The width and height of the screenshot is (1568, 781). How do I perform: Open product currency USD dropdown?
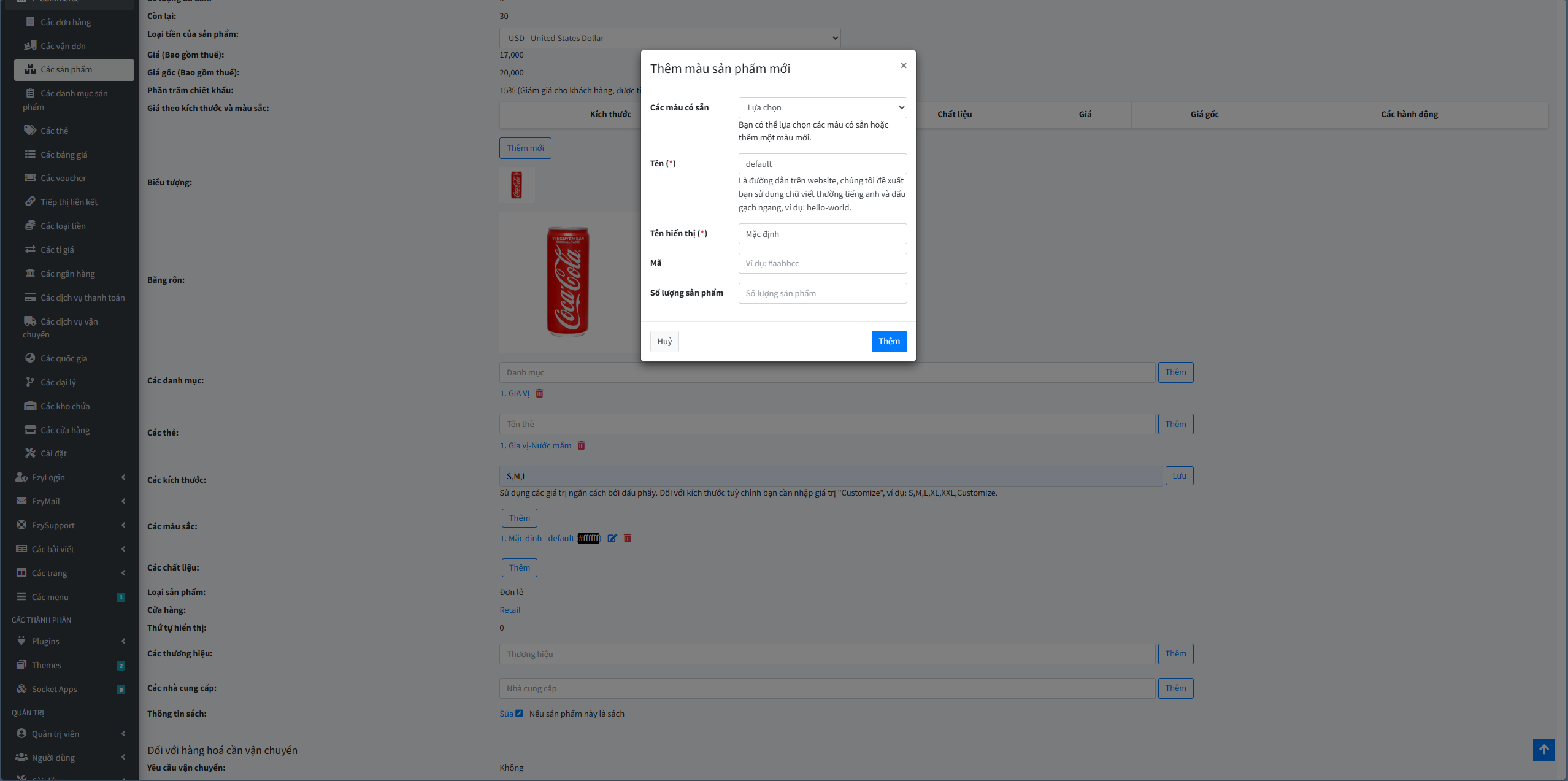pyautogui.click(x=669, y=38)
